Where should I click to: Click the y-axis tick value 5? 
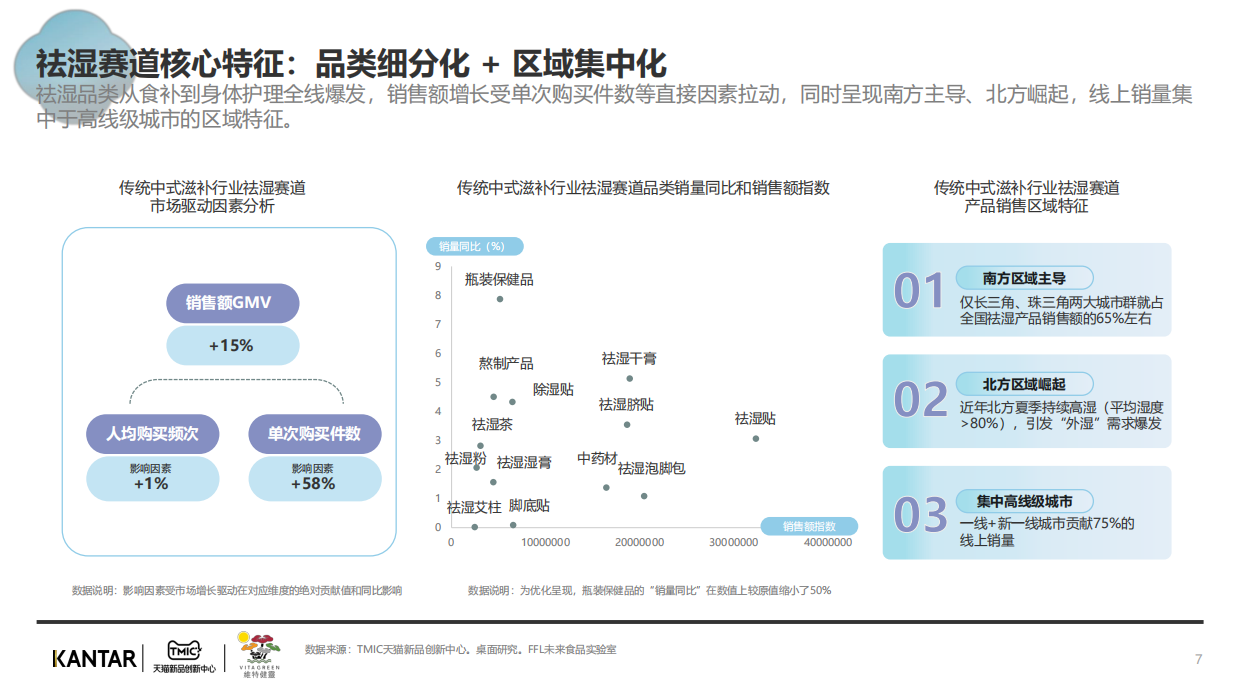[438, 382]
